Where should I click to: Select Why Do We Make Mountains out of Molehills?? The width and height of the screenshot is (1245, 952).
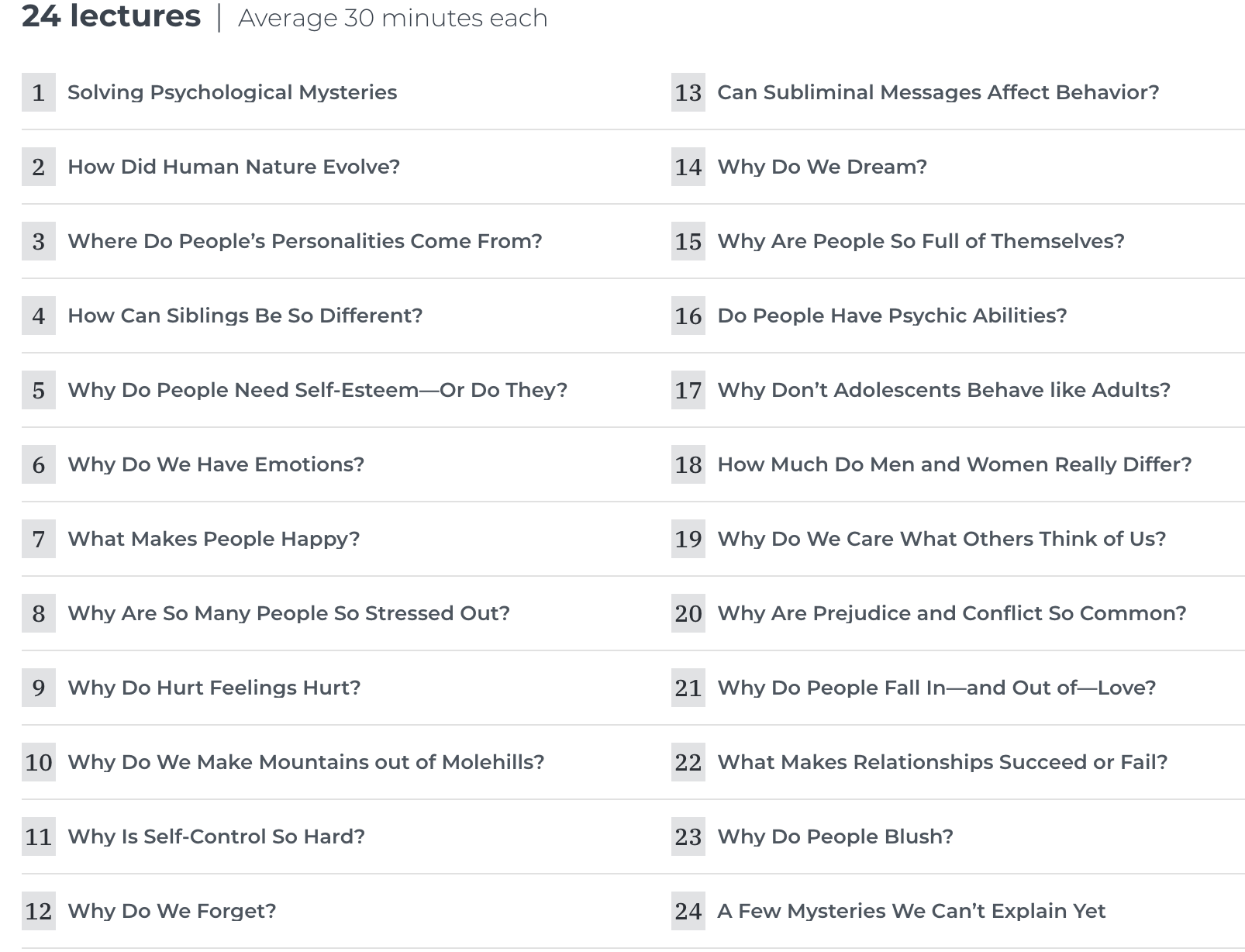[x=305, y=762]
